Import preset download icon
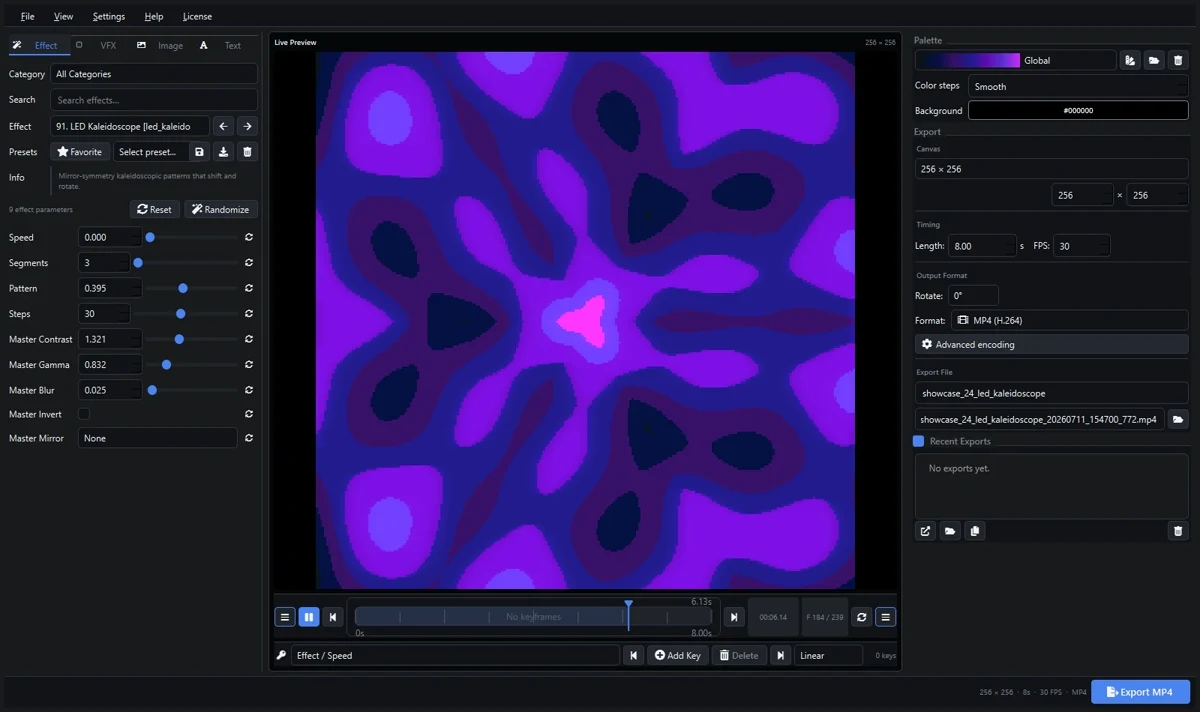Screen dimensions: 1200x712 (x=224, y=152)
